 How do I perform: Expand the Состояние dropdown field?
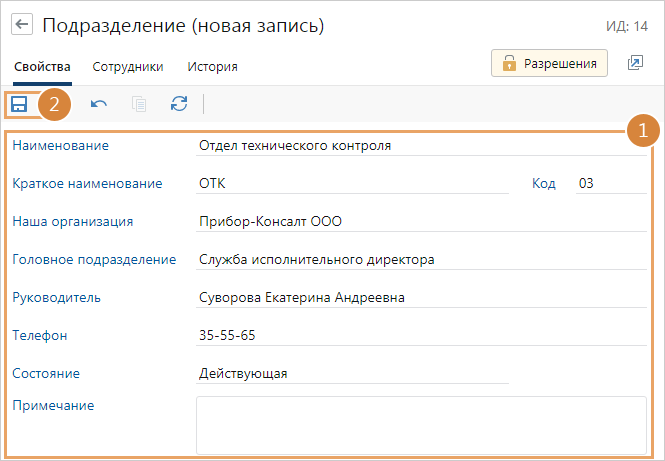352,374
